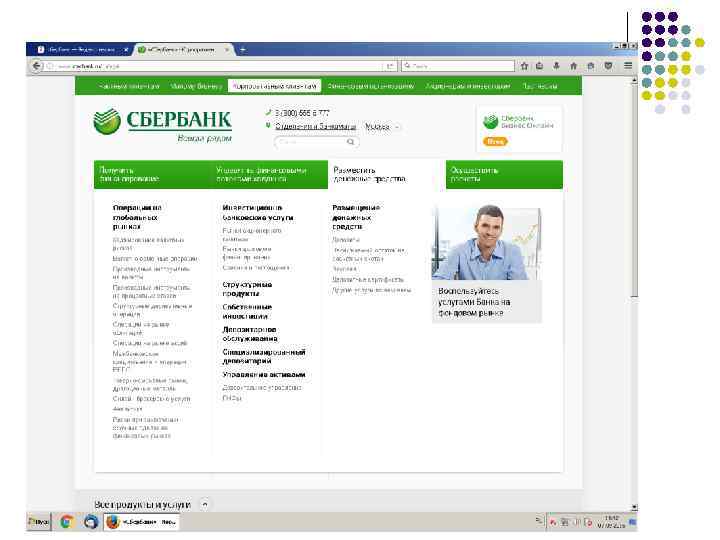Screen dimensions: 720x540
Task: Close the first browser tab
Action: (x=126, y=50)
